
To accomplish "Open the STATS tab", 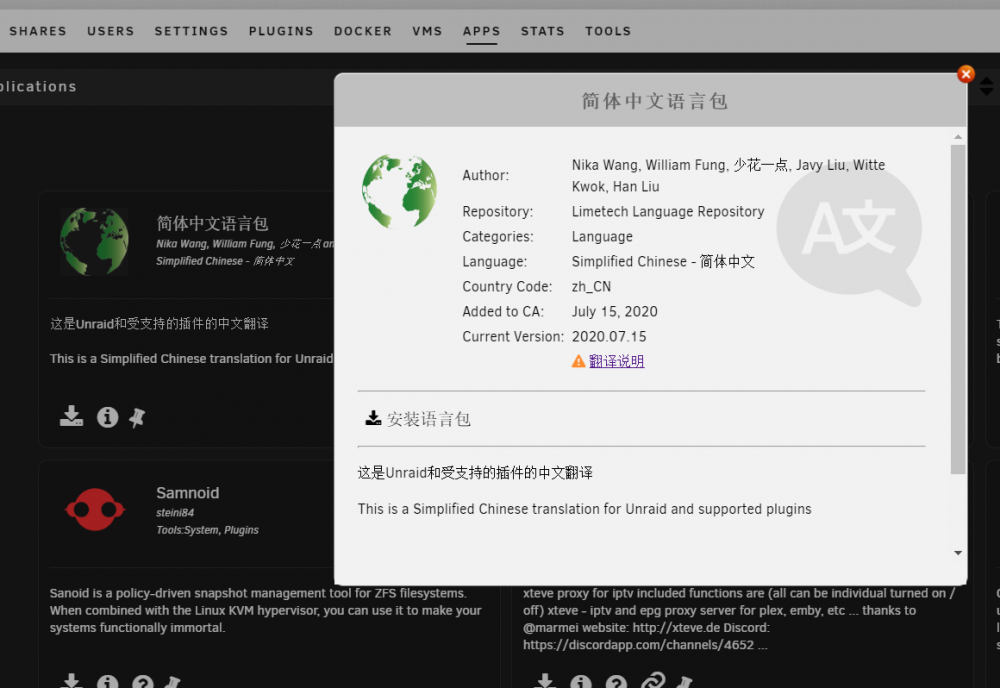I will 543,31.
